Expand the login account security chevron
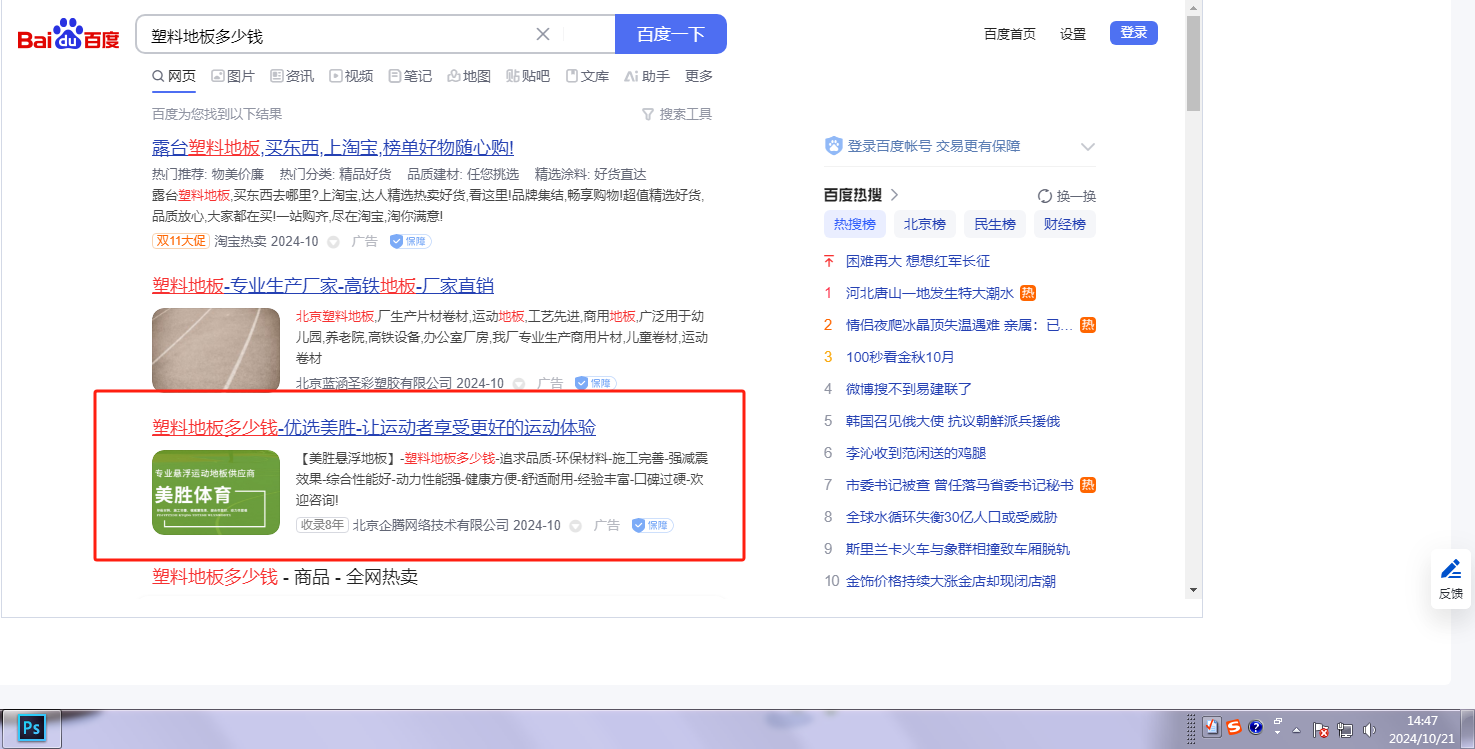 click(1088, 147)
